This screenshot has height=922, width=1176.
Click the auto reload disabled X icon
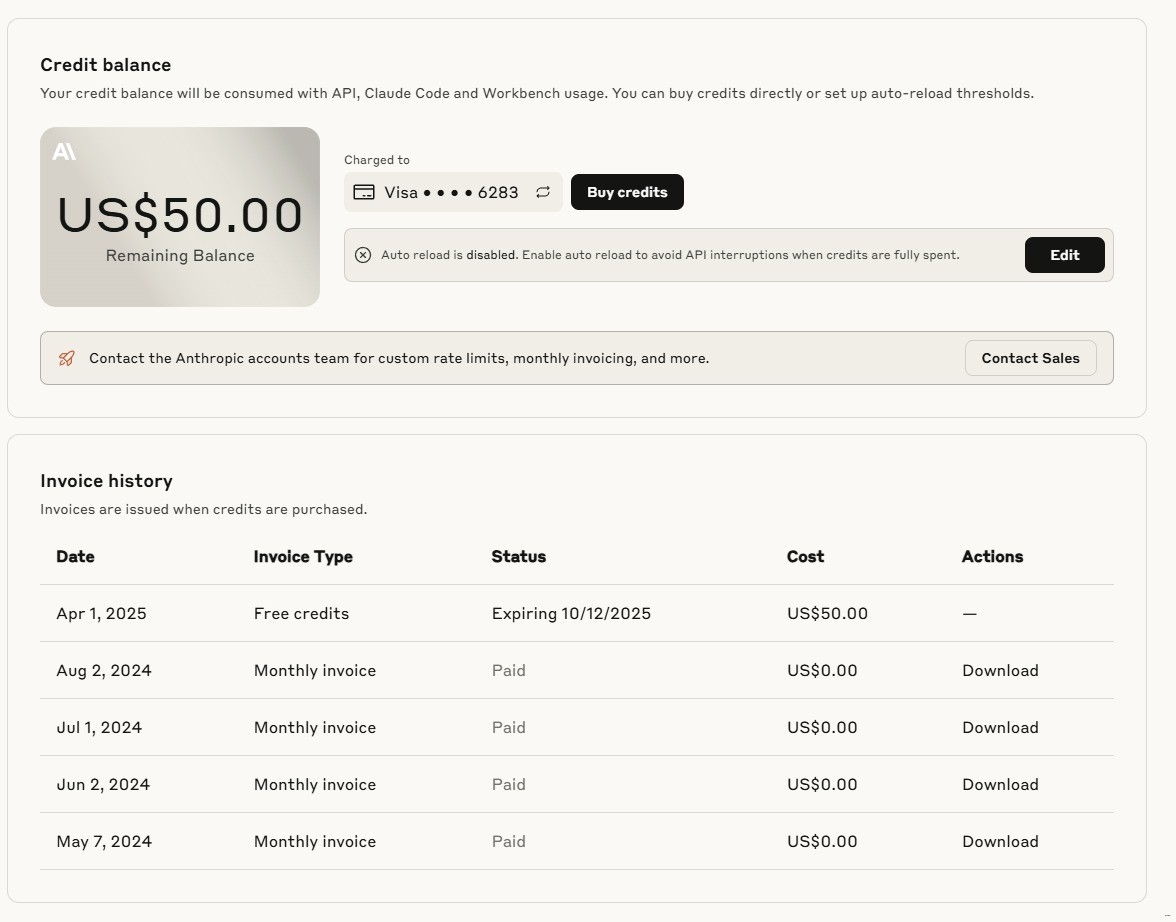coord(363,255)
